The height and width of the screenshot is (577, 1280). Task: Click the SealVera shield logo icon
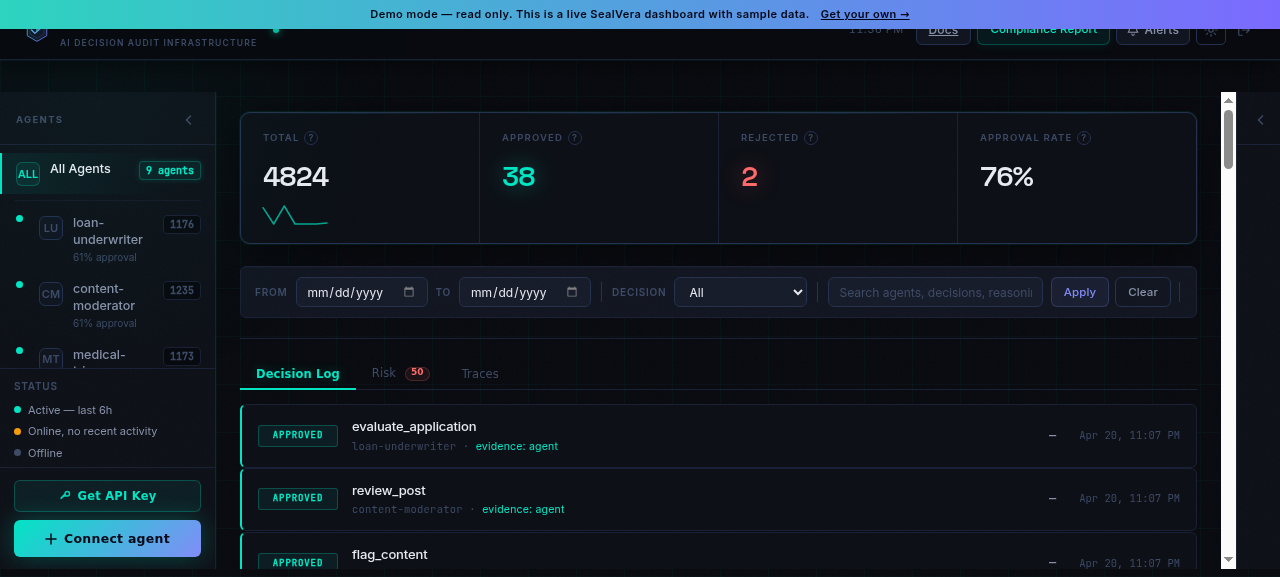point(37,32)
